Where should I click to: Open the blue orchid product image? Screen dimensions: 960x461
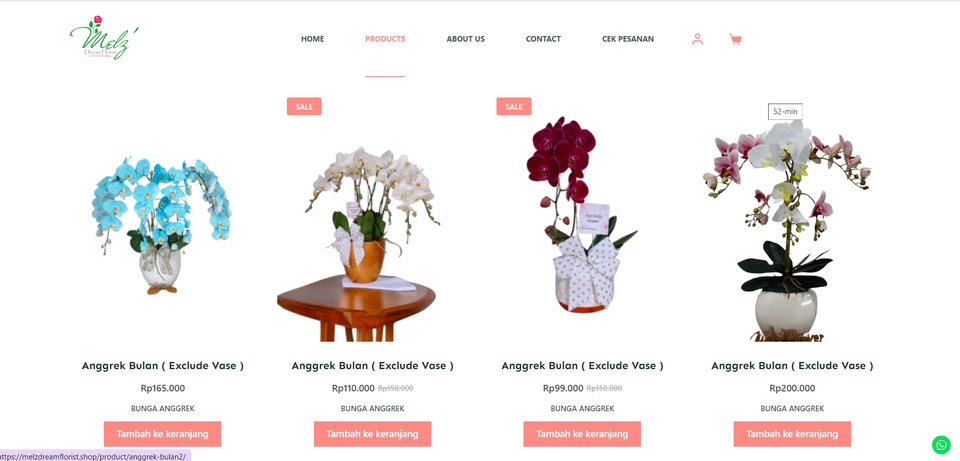(x=162, y=225)
